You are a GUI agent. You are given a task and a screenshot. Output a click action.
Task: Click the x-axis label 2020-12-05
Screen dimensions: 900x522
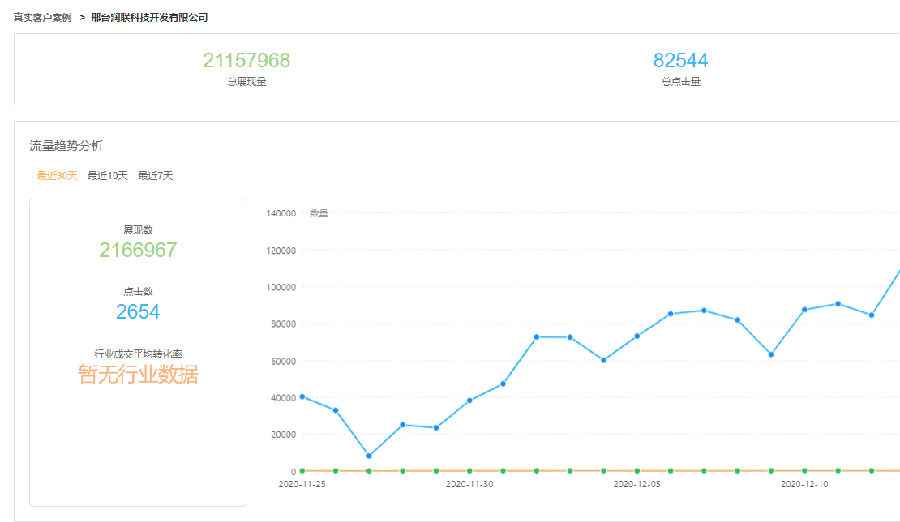click(x=637, y=484)
